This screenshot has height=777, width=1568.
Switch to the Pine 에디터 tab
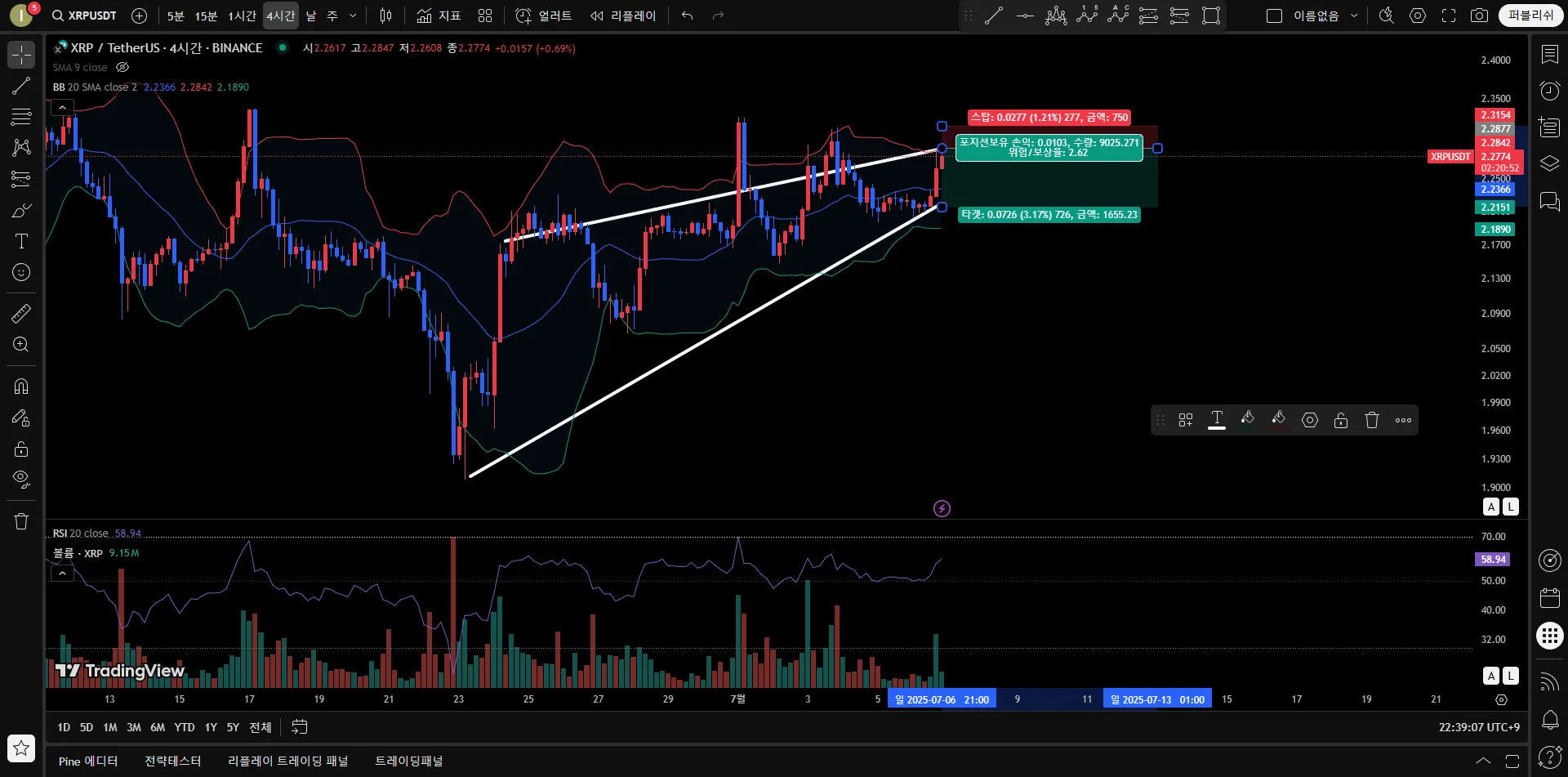88,761
